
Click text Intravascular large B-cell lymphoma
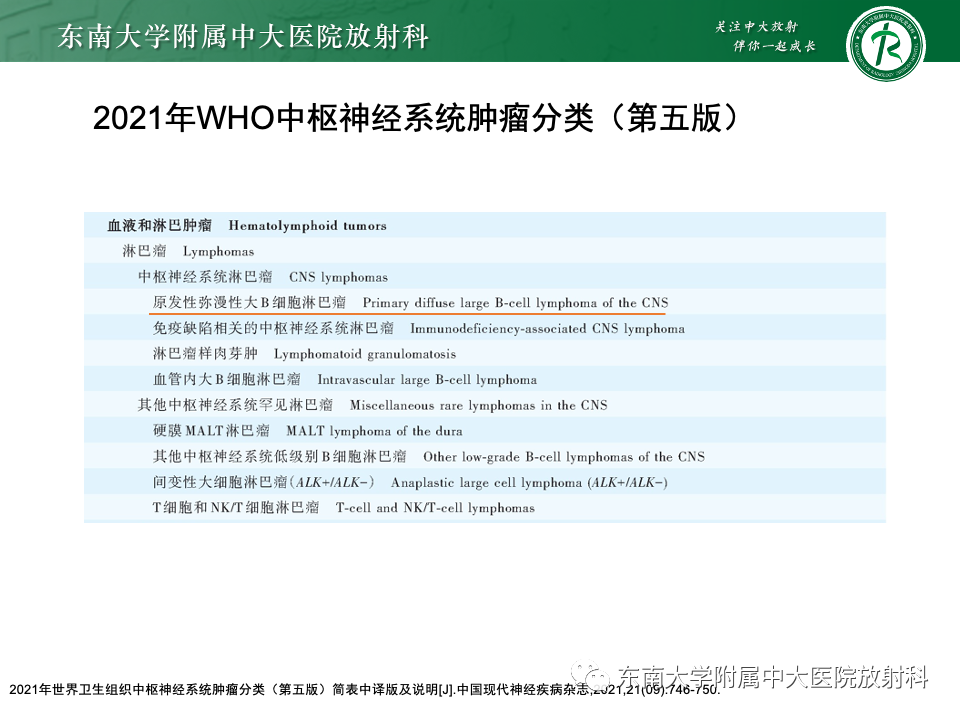click(427, 380)
